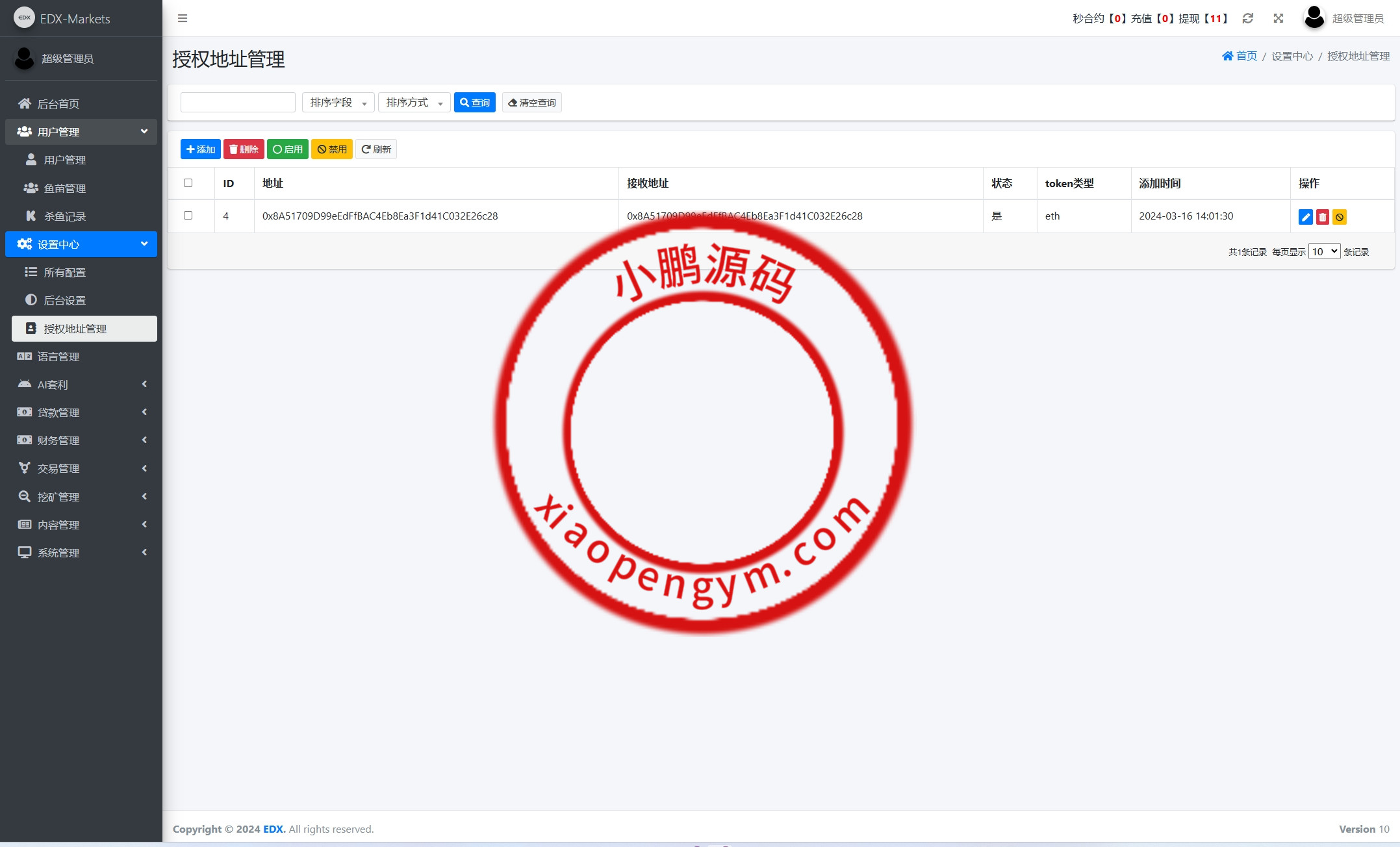Screen dimensions: 1400x847
Task: Open 所有配置 in the sidebar
Action: pos(65,272)
